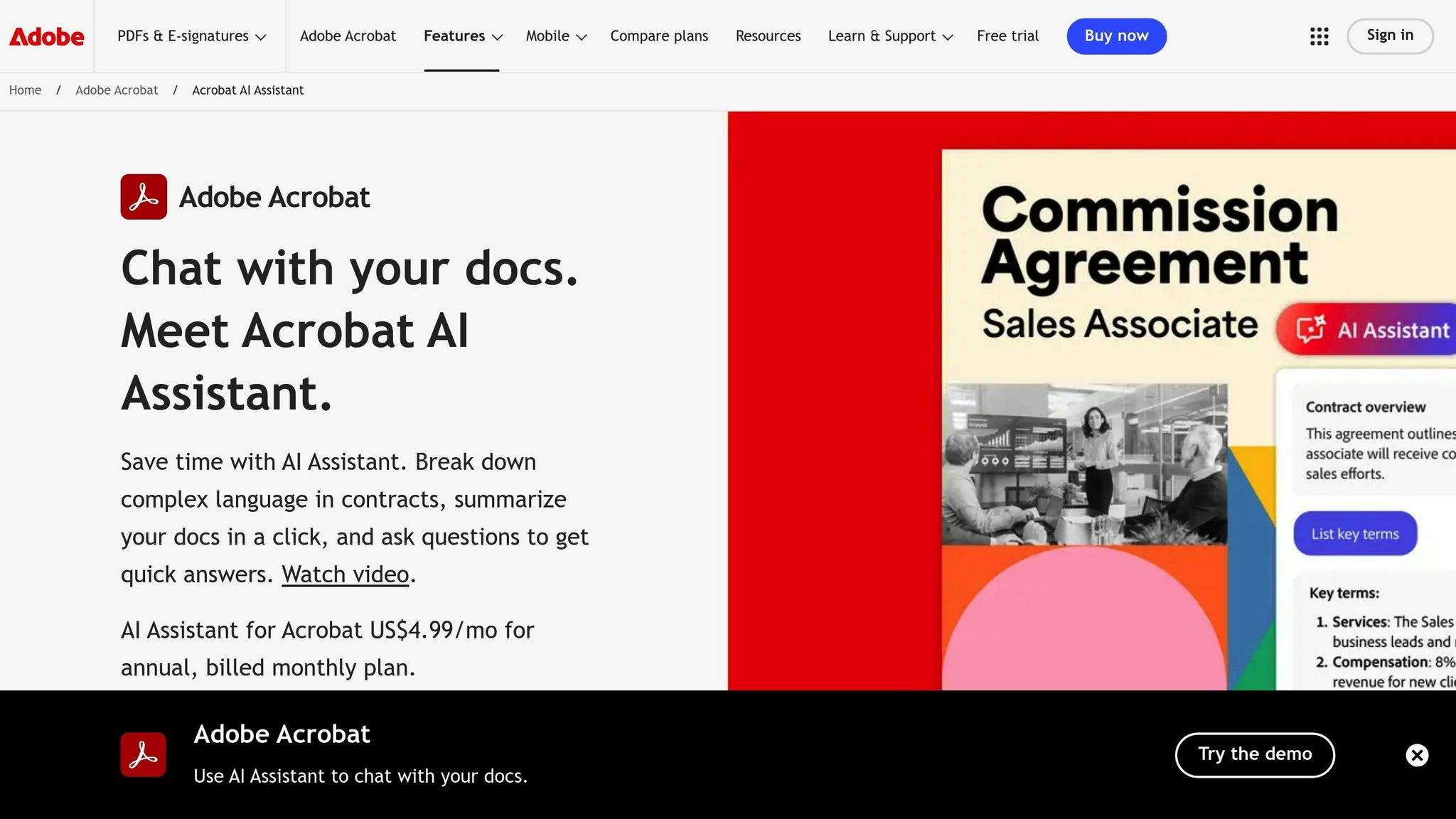Screen dimensions: 1456x819
Task: Expand the Features menu
Action: pyautogui.click(x=462, y=36)
